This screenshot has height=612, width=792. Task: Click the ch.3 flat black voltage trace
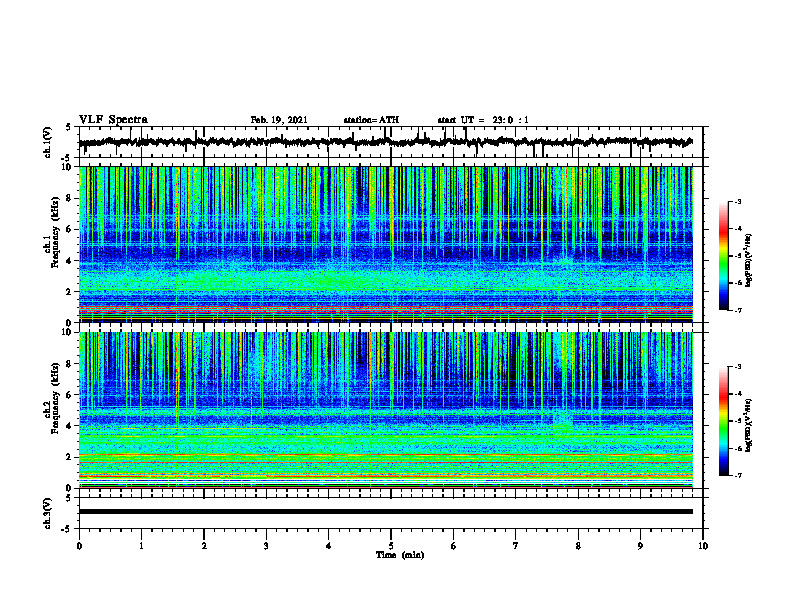[x=385, y=512]
